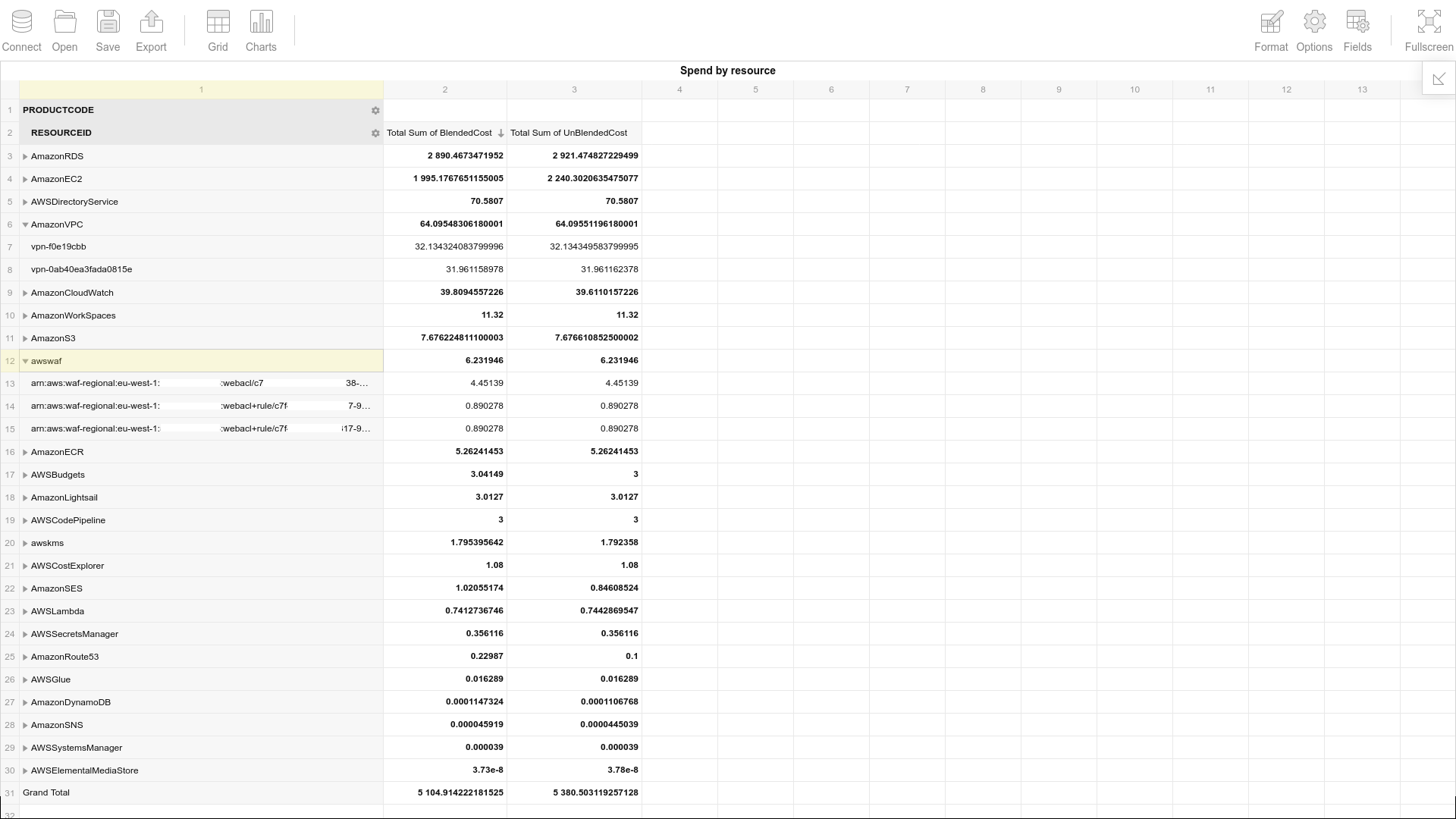
Task: Expand the AmazonCloudWatch row
Action: tap(25, 293)
